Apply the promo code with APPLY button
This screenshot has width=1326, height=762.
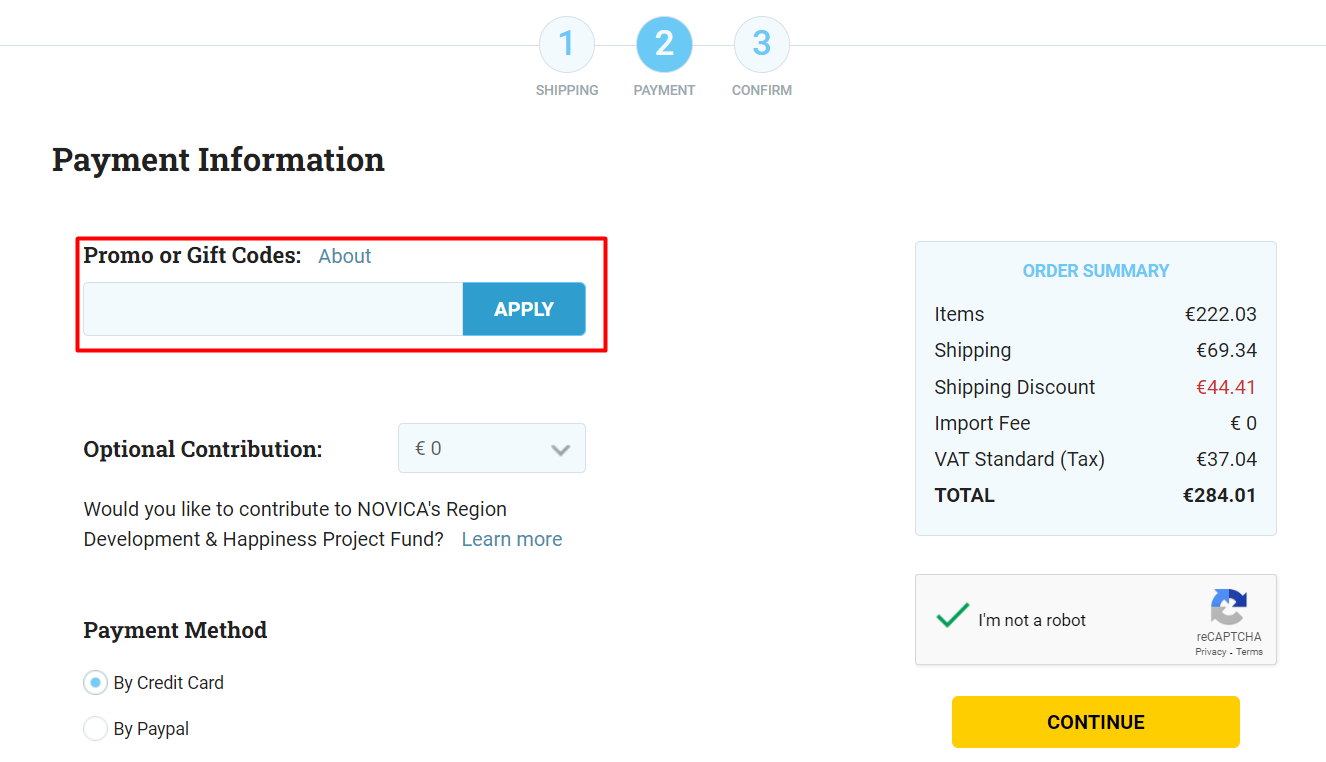(524, 309)
